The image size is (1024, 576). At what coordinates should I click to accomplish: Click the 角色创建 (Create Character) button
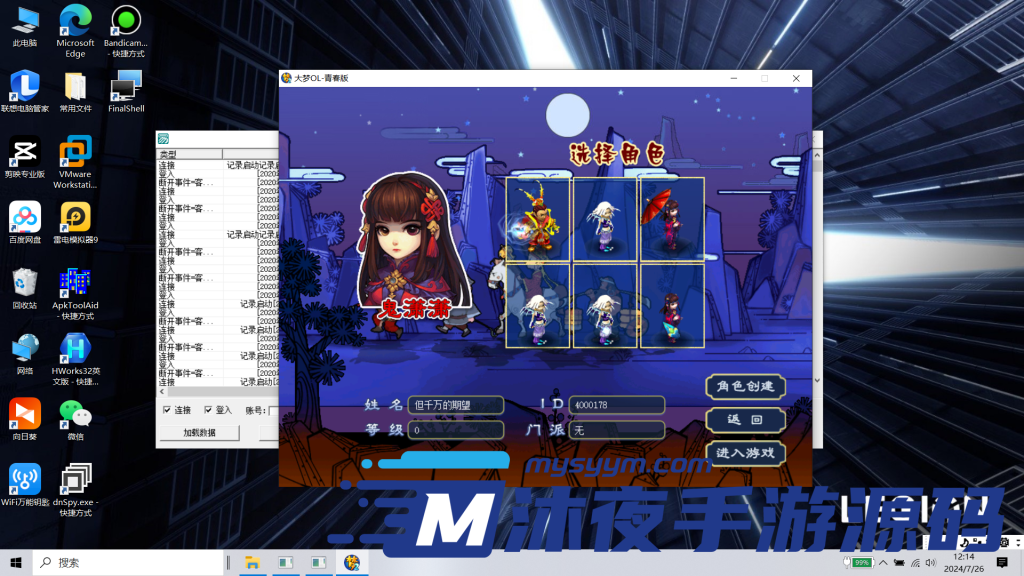pyautogui.click(x=745, y=387)
